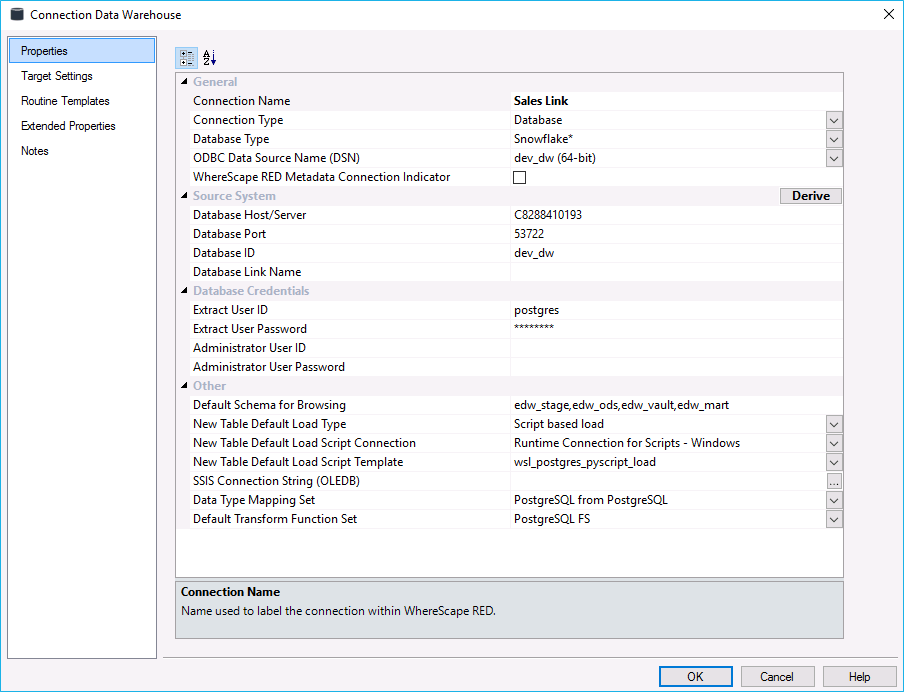904x692 pixels.
Task: Click 'wsl_postgres_pyscript_load' template value
Action: 585,462
